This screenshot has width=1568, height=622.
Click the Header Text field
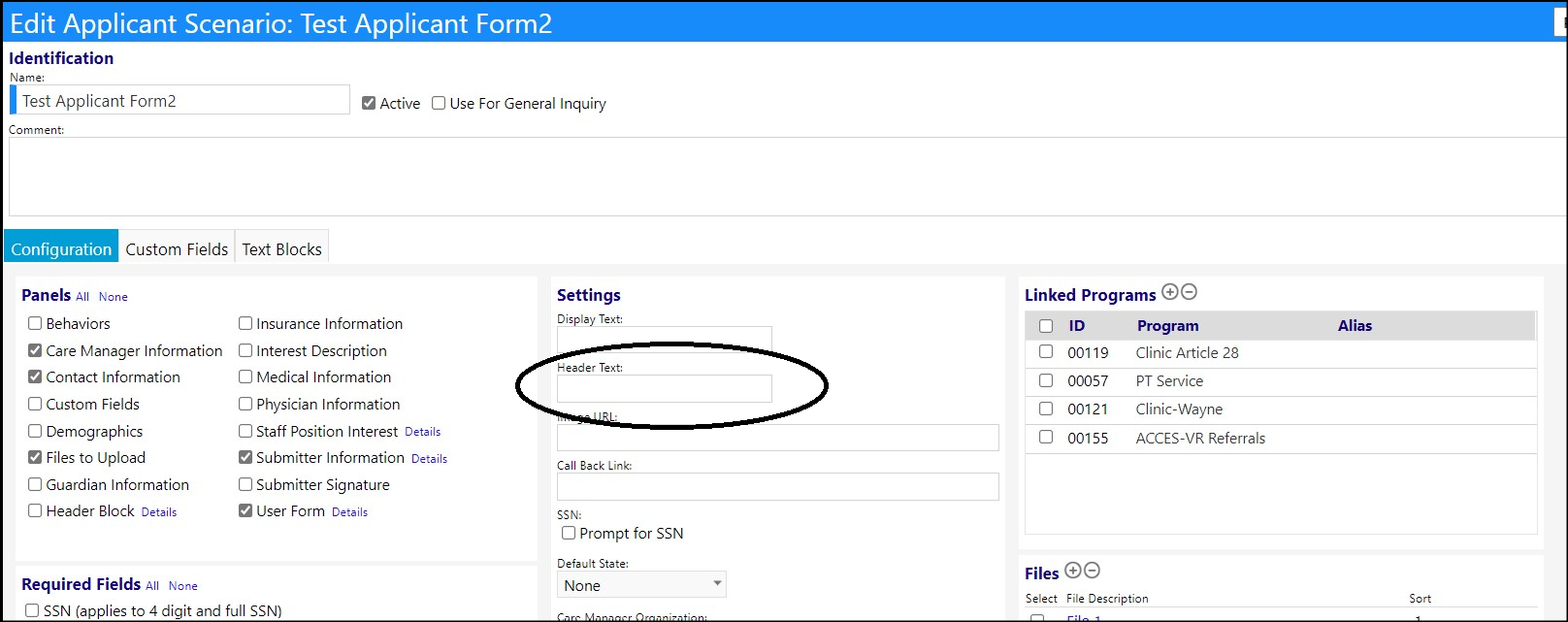(665, 388)
